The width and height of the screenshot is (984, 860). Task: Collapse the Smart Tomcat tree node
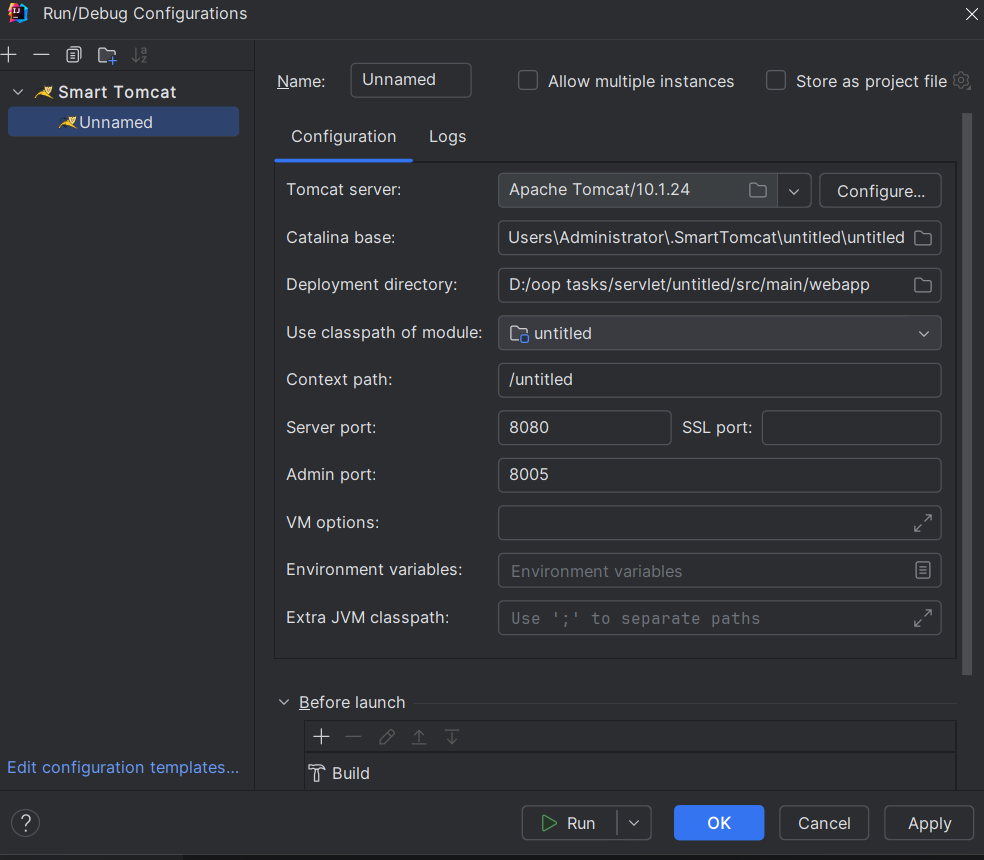tap(18, 92)
